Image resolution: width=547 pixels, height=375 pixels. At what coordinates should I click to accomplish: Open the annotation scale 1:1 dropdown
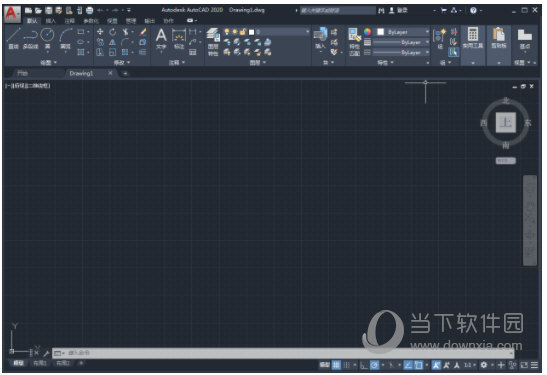coord(470,365)
